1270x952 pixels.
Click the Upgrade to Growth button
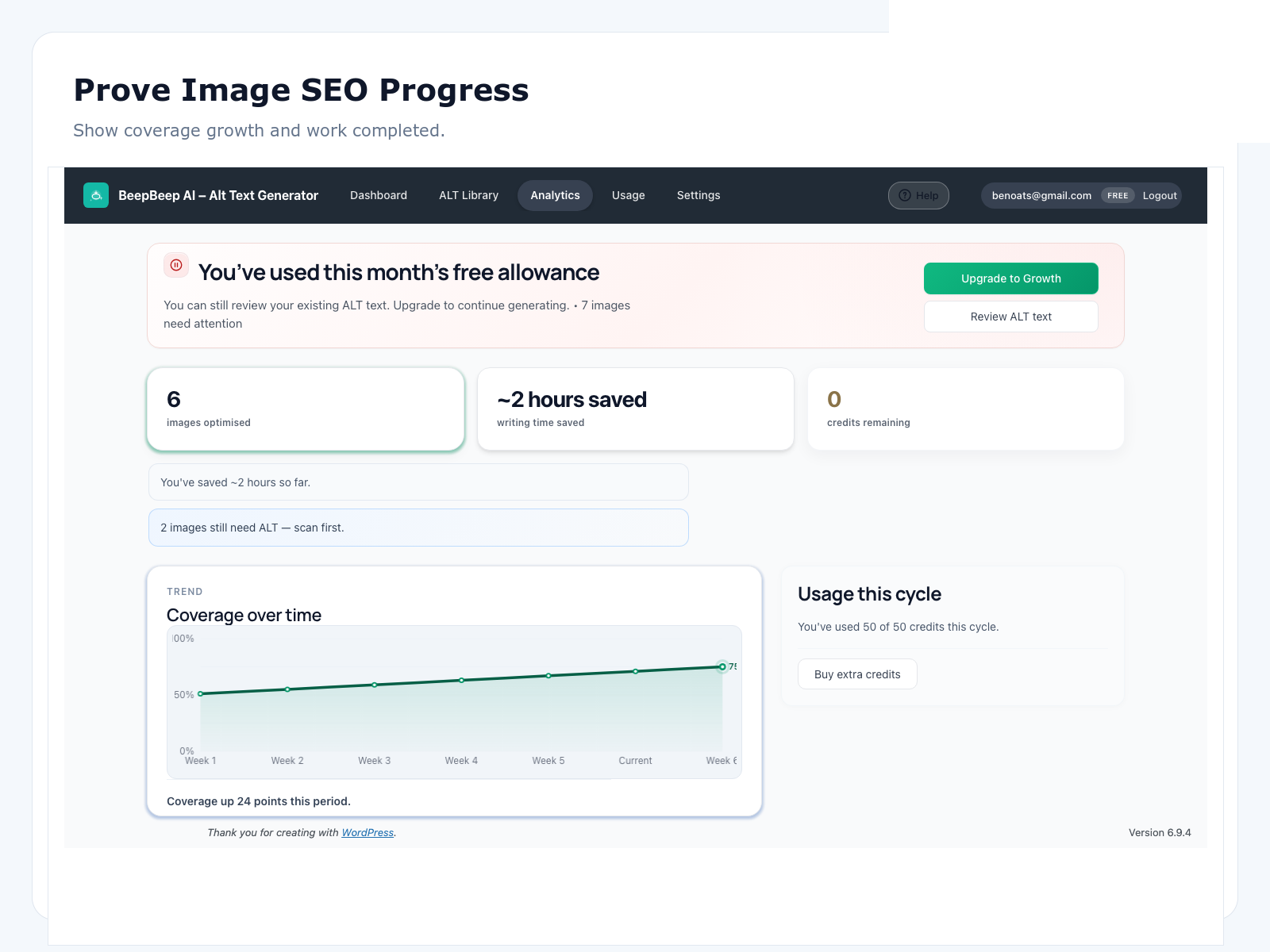point(1010,278)
